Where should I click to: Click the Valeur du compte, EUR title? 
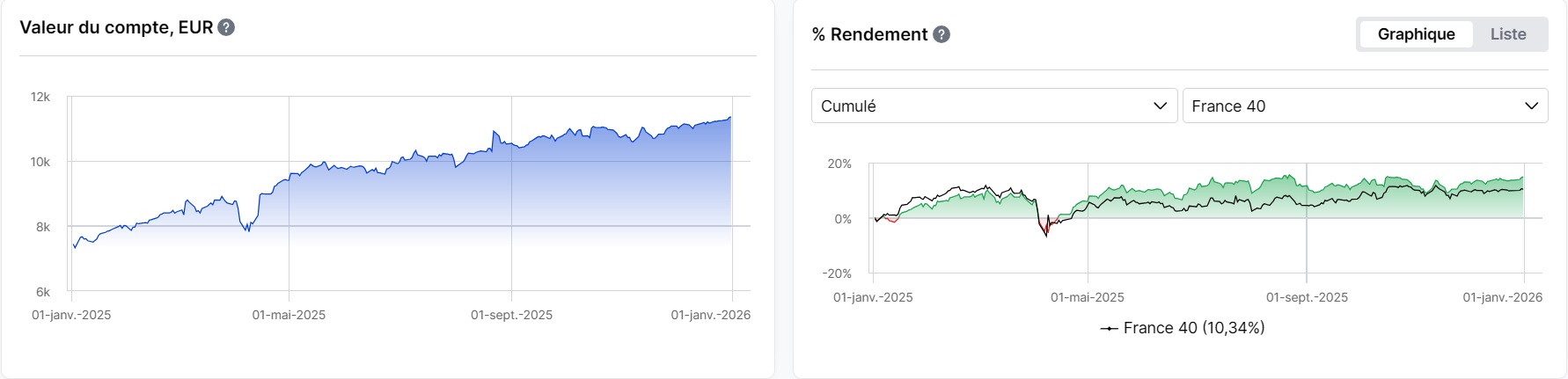click(116, 27)
